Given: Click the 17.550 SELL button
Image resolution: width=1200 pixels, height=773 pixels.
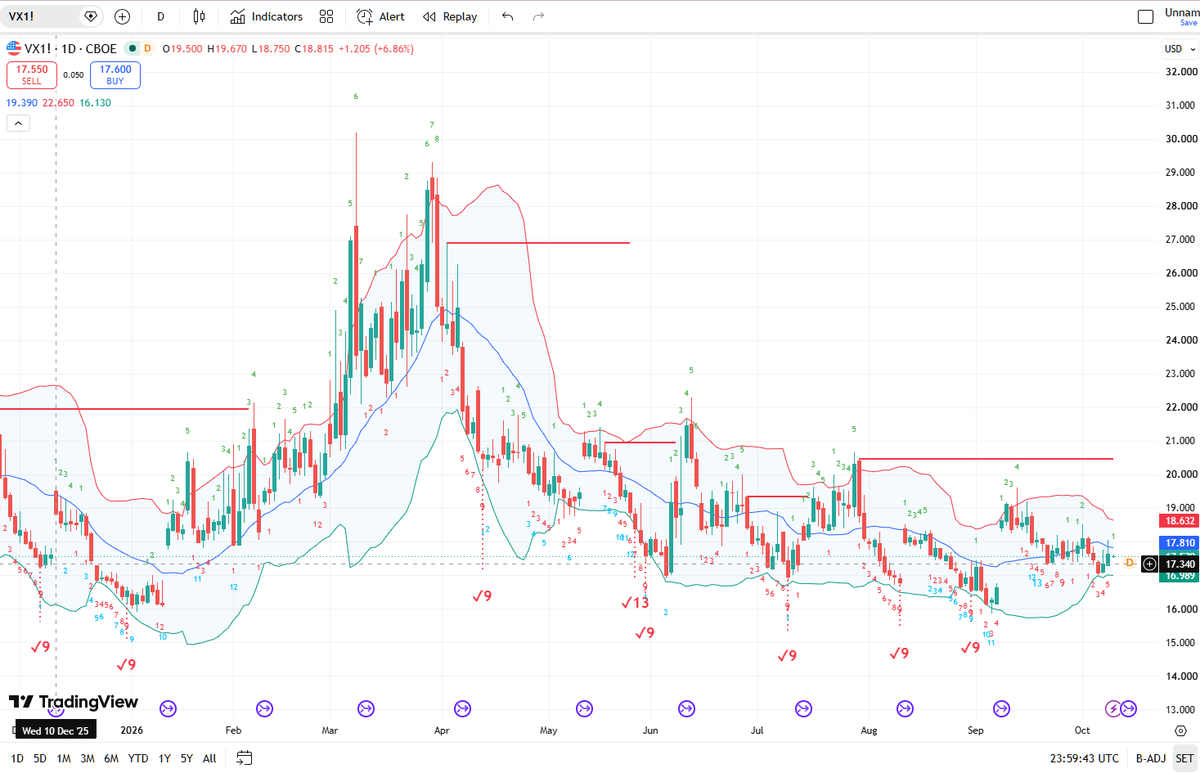Looking at the screenshot, I should coord(32,75).
